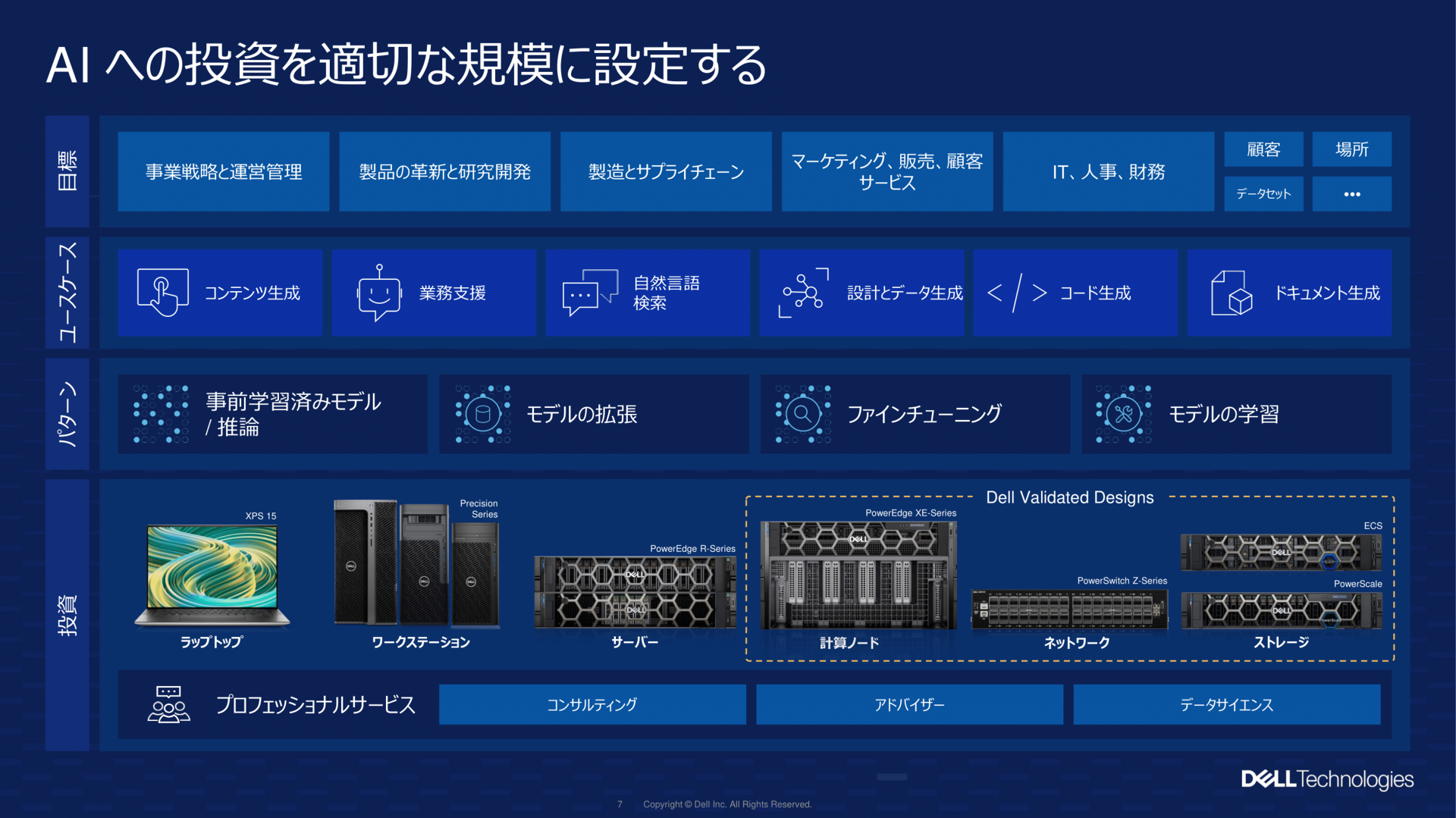1456x818 pixels.
Task: Select the Precision Series workstation image
Action: [416, 563]
